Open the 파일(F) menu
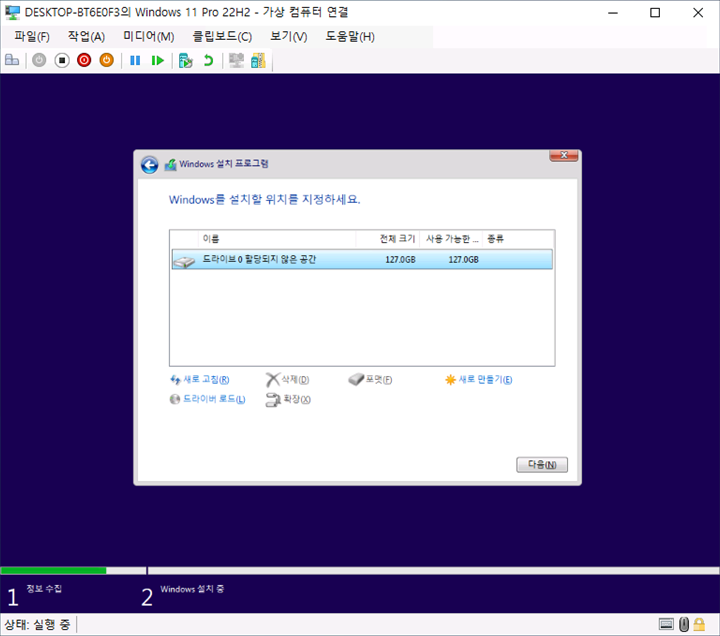The height and width of the screenshot is (636, 720). pyautogui.click(x=32, y=36)
